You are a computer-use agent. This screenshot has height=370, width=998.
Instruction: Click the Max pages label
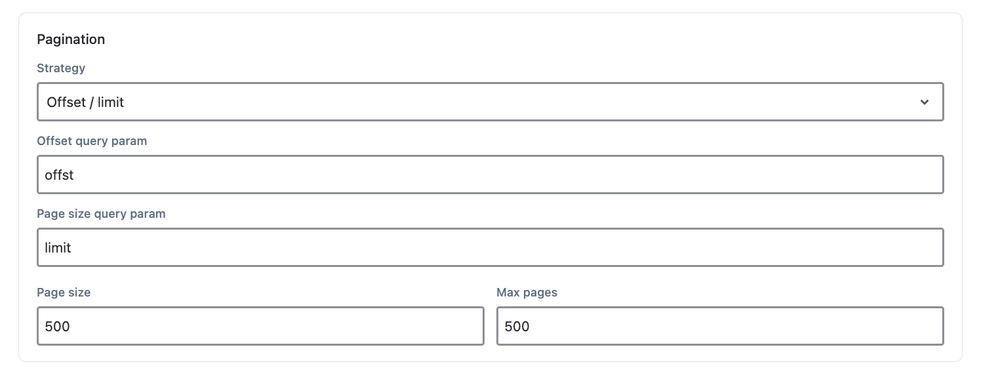(527, 292)
